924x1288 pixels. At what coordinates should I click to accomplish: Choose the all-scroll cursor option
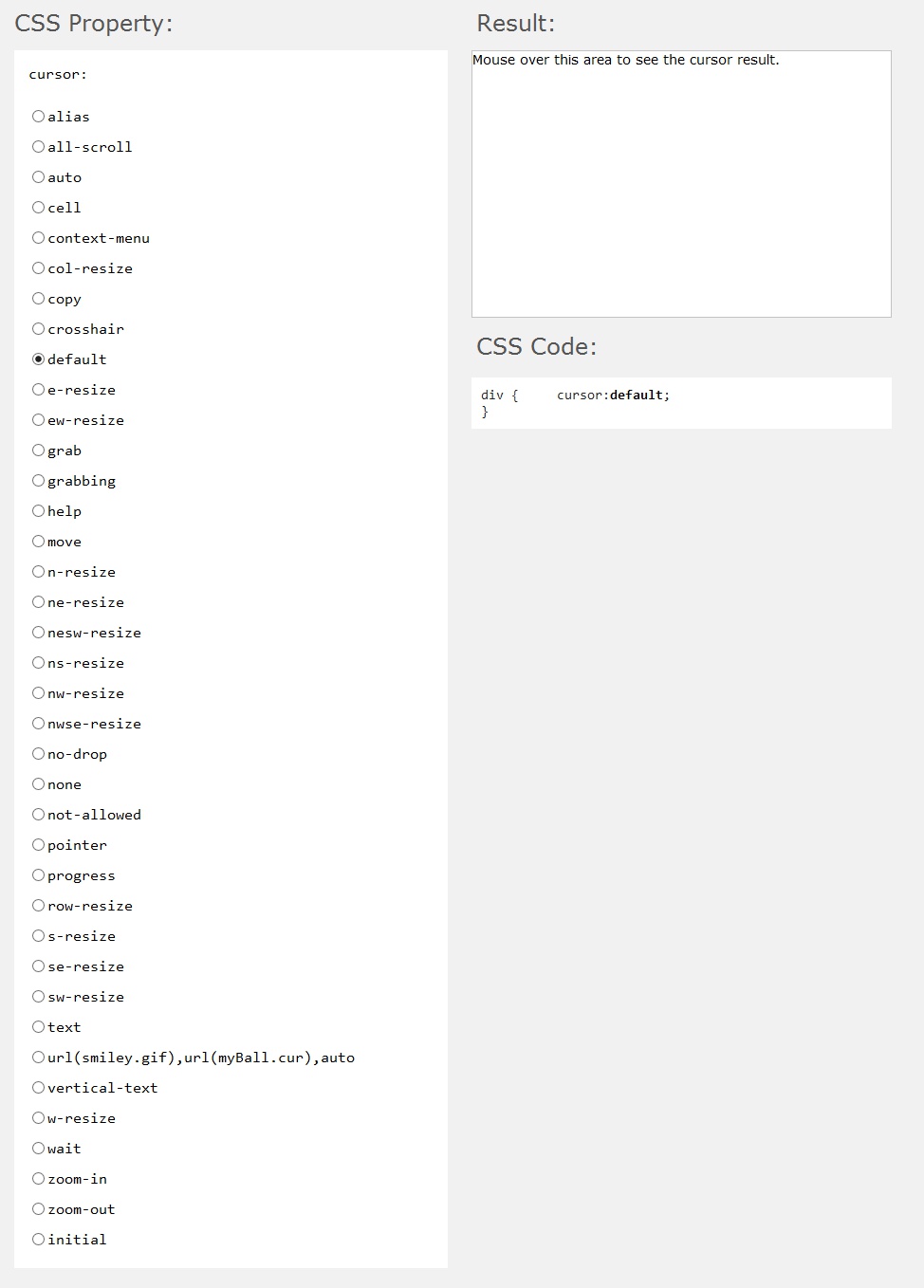(39, 147)
